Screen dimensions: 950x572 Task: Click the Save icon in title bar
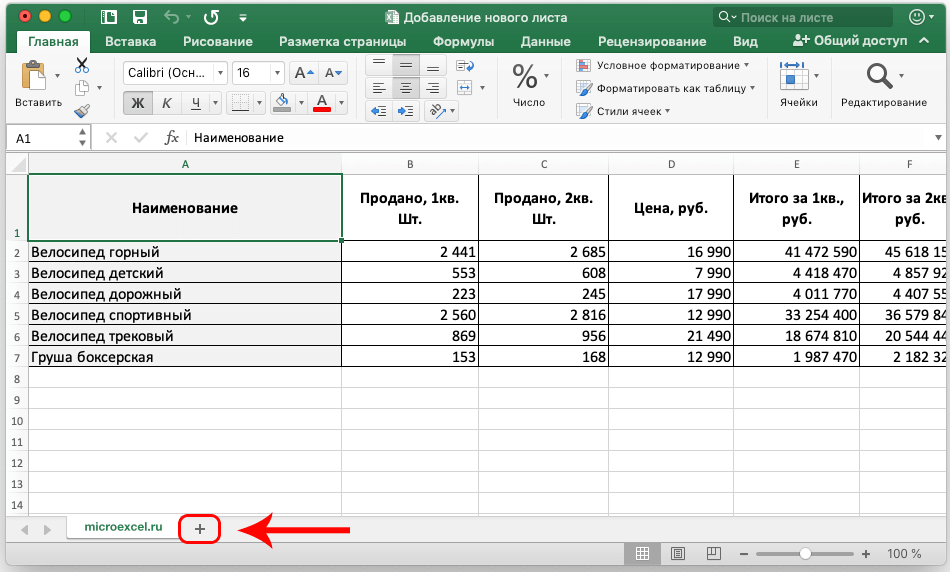pyautogui.click(x=140, y=17)
